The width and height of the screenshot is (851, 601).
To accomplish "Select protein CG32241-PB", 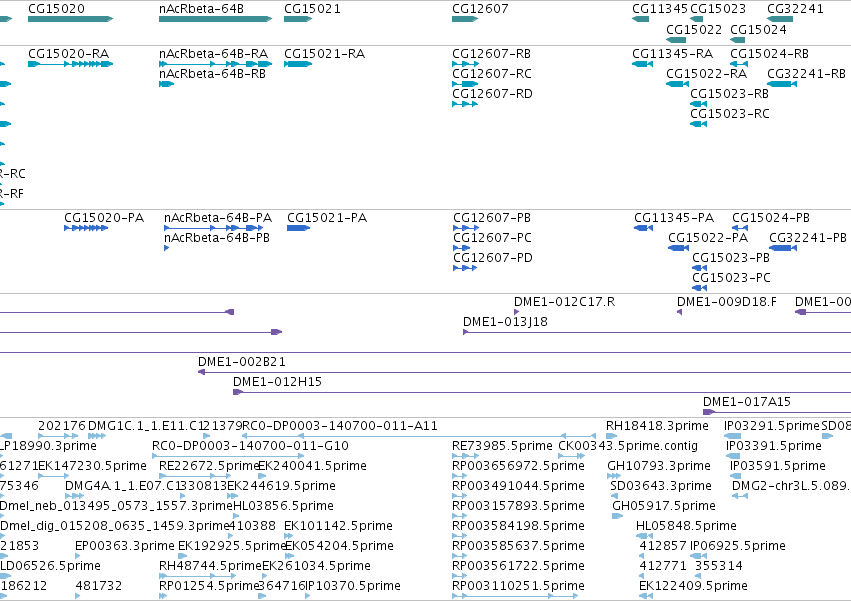I will click(x=783, y=248).
